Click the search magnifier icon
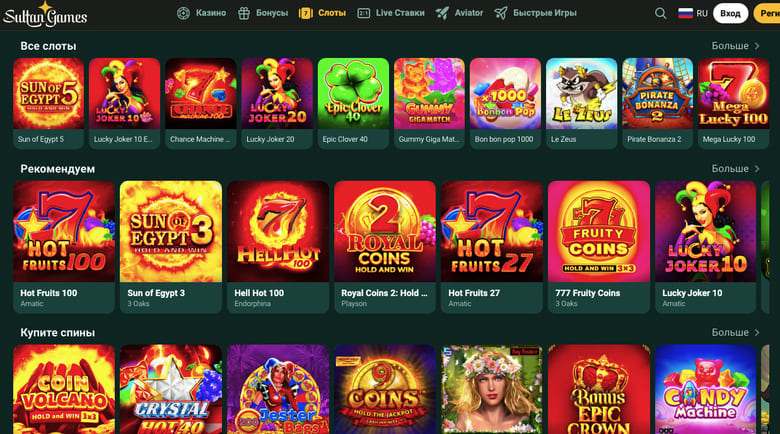Screen dimensions: 780x434 pyautogui.click(x=660, y=13)
